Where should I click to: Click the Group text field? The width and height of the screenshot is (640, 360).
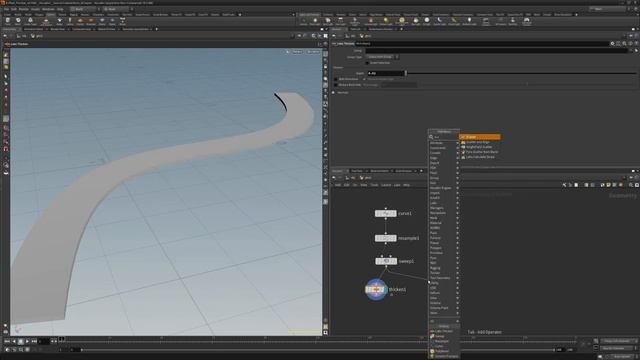tap(496, 51)
